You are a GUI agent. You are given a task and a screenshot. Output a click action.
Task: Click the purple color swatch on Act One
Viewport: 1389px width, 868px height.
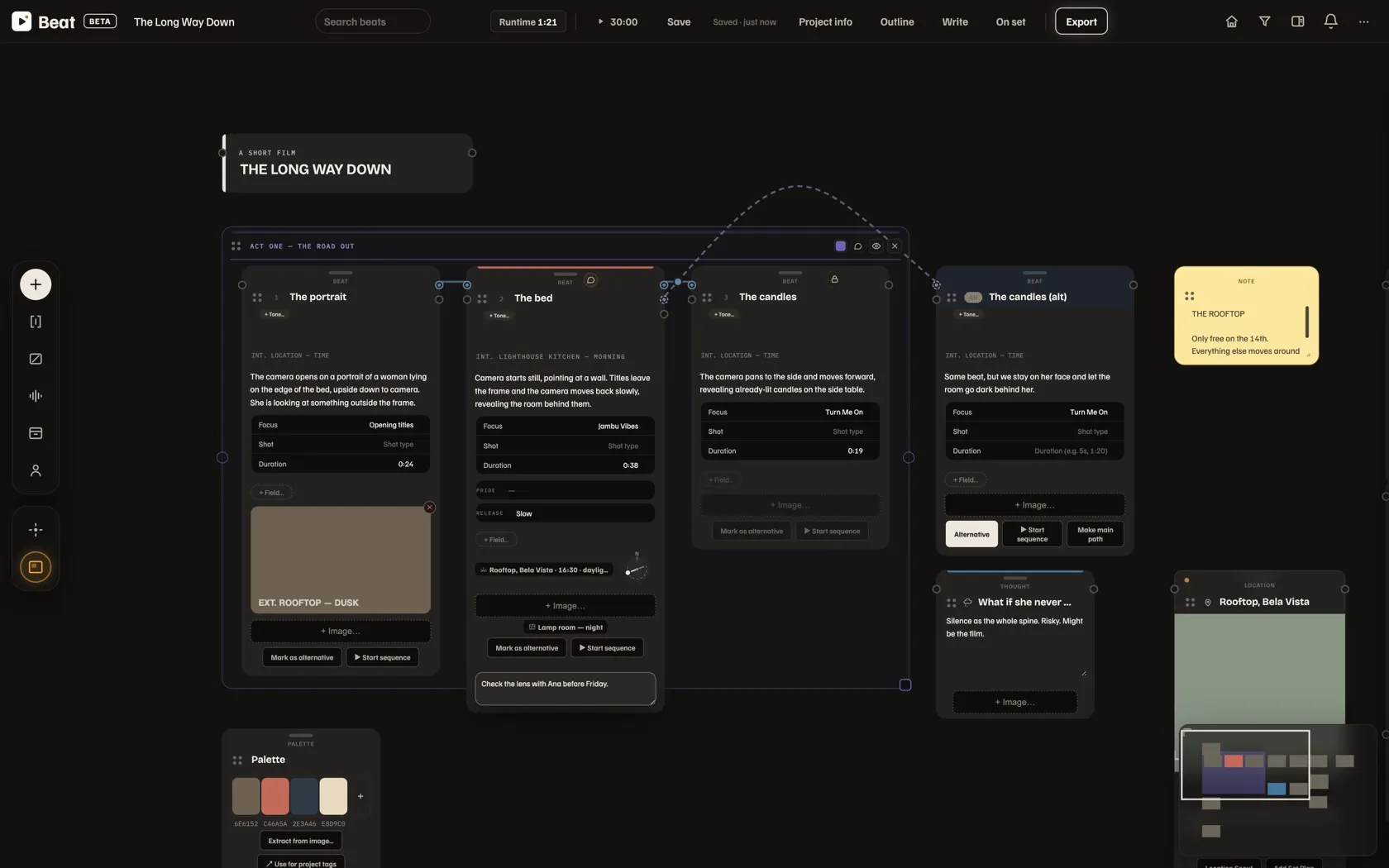pyautogui.click(x=840, y=246)
